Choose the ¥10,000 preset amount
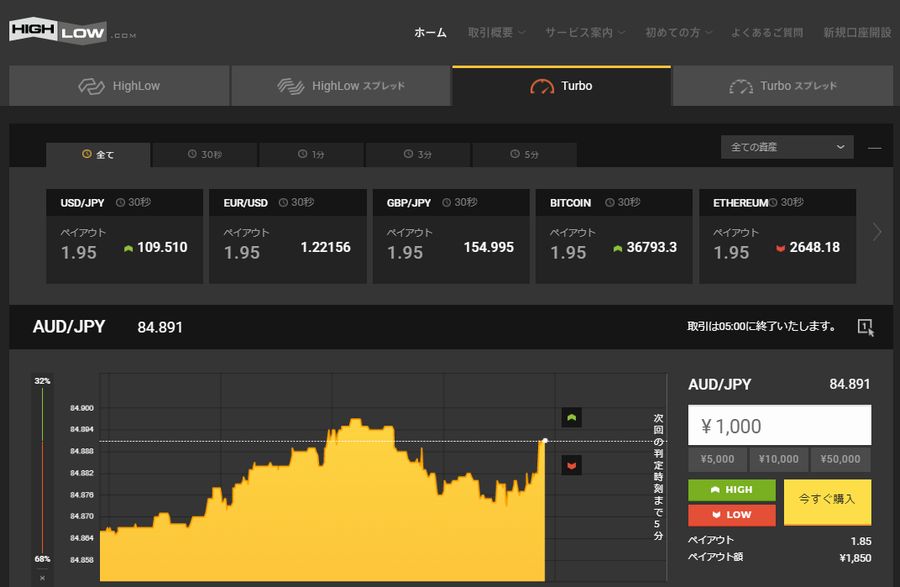Image resolution: width=900 pixels, height=587 pixels. tap(779, 459)
